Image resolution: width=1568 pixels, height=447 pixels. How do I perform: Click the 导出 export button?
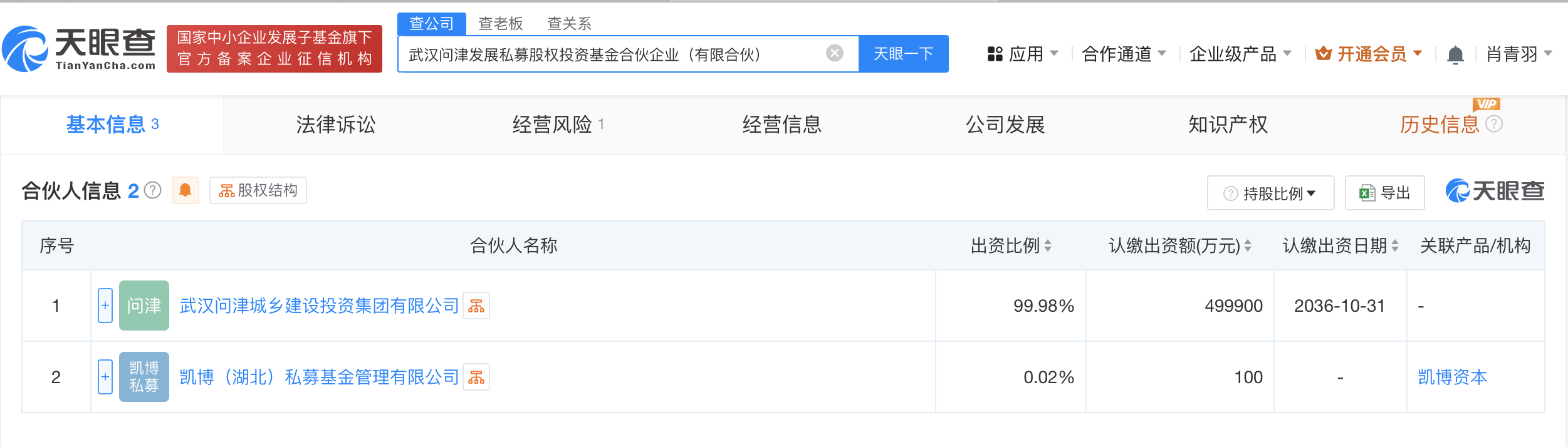click(x=1385, y=193)
